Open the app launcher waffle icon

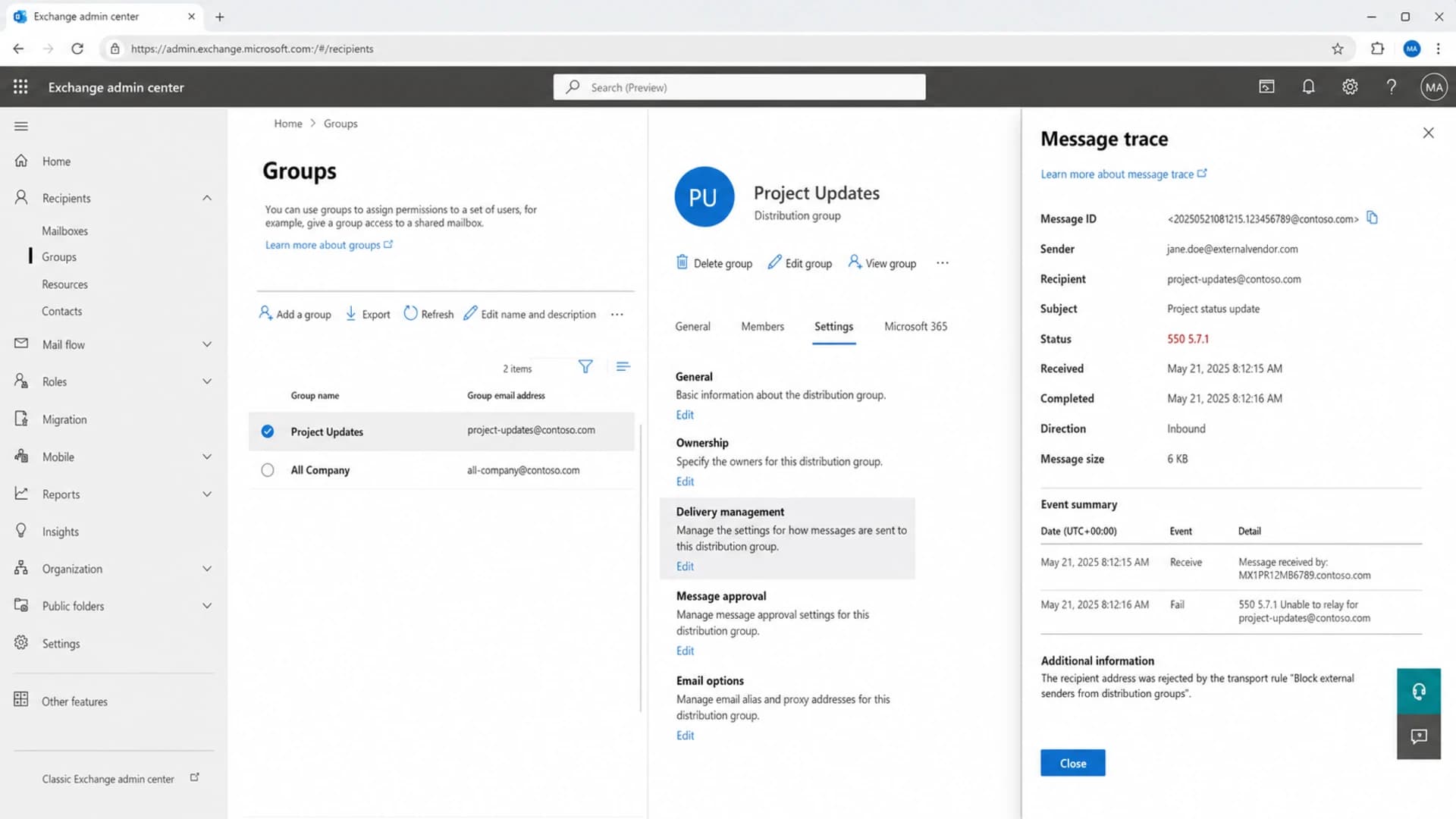(20, 87)
